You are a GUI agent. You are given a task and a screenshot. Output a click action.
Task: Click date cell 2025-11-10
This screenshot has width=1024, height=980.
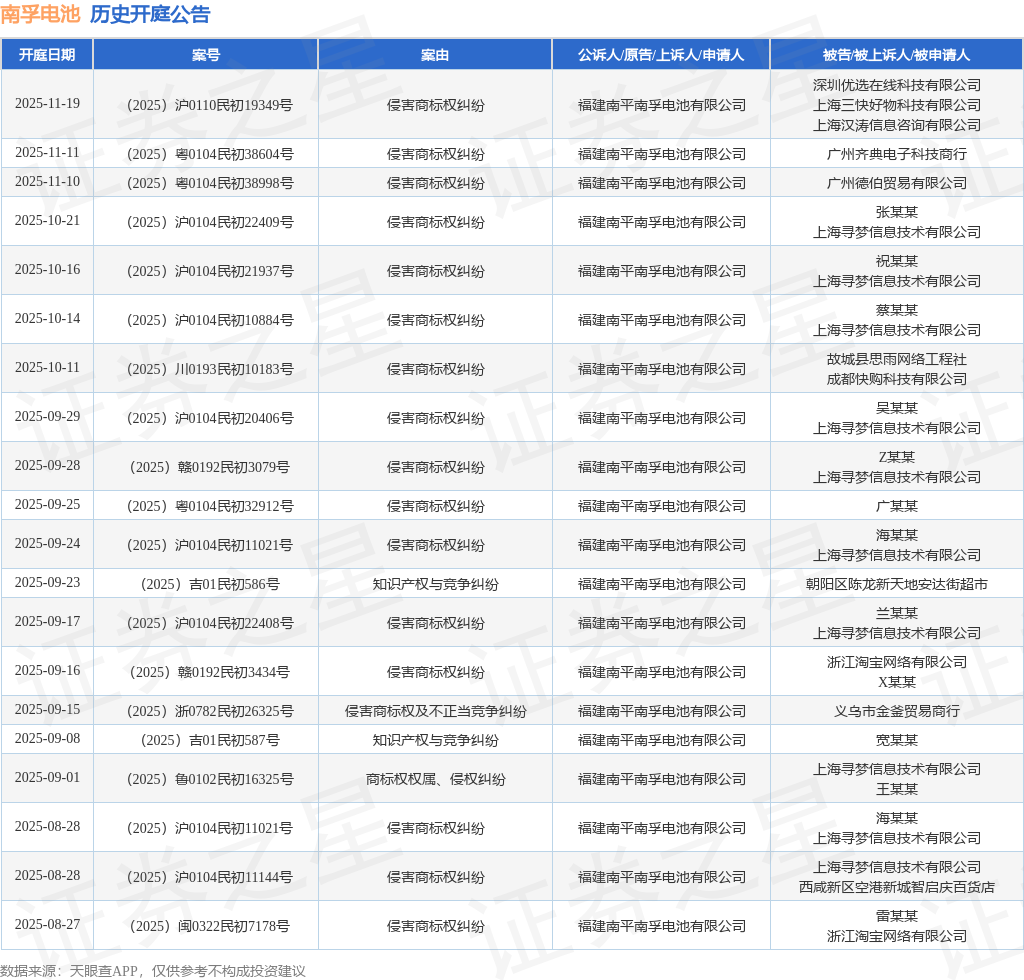tap(47, 182)
